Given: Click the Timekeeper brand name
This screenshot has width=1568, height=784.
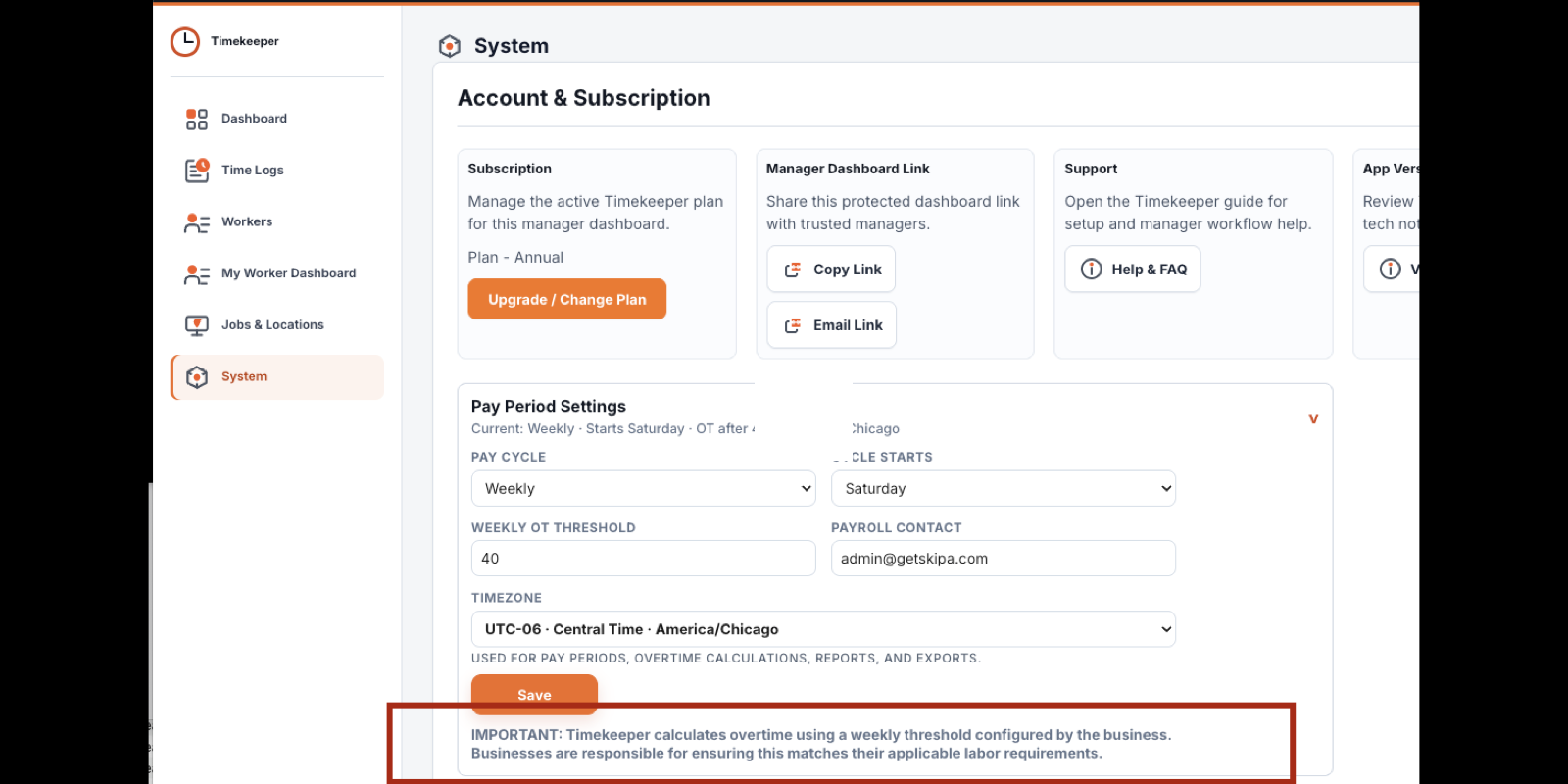Looking at the screenshot, I should [245, 41].
